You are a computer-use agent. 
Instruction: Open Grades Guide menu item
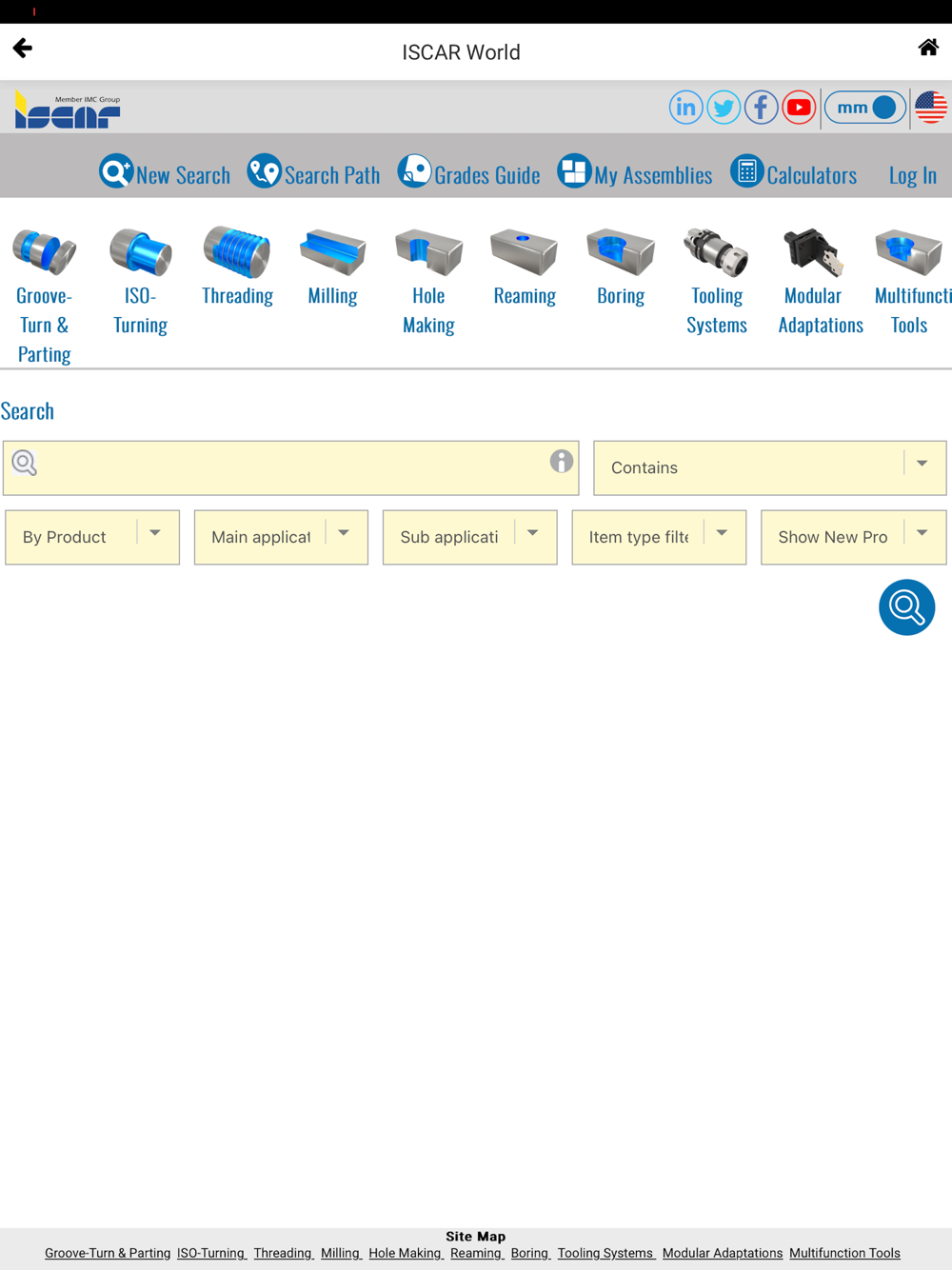487,175
